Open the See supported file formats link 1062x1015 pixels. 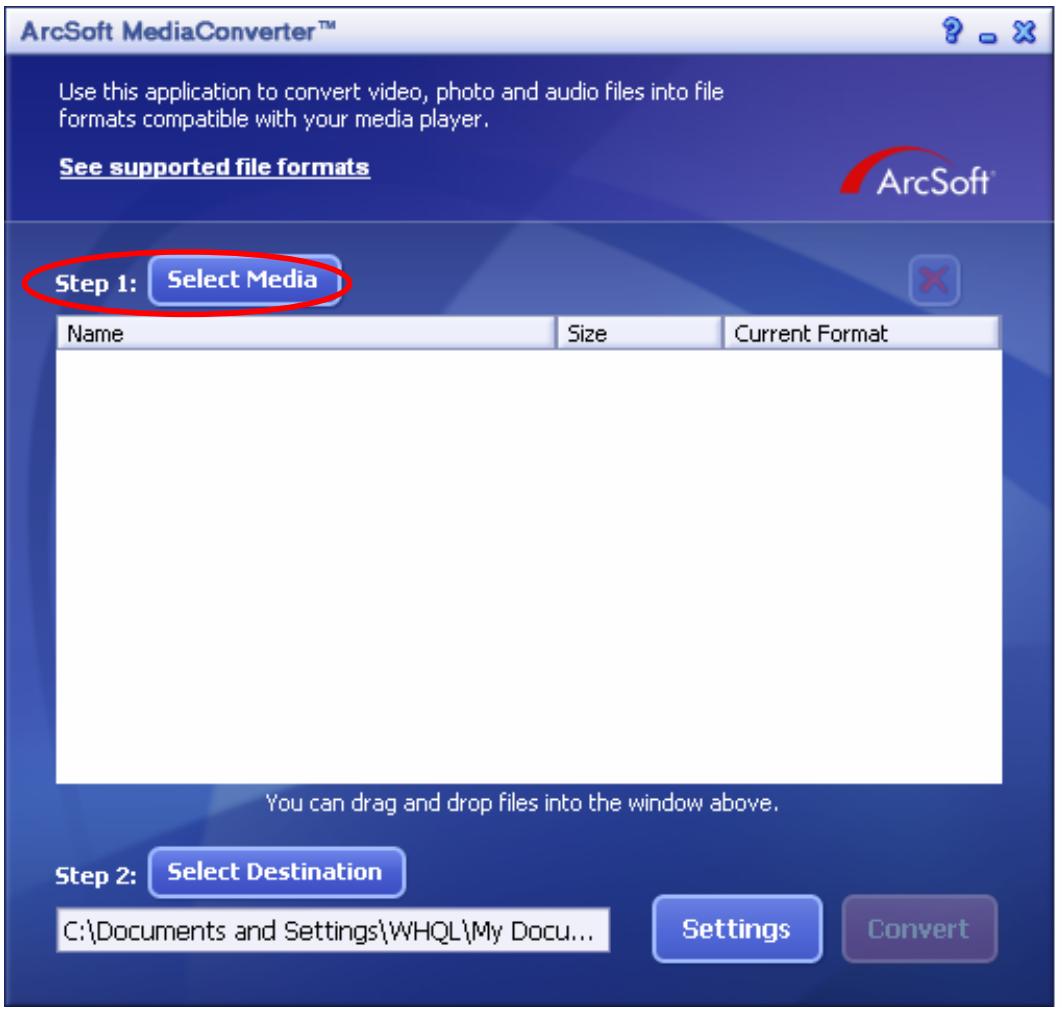214,167
